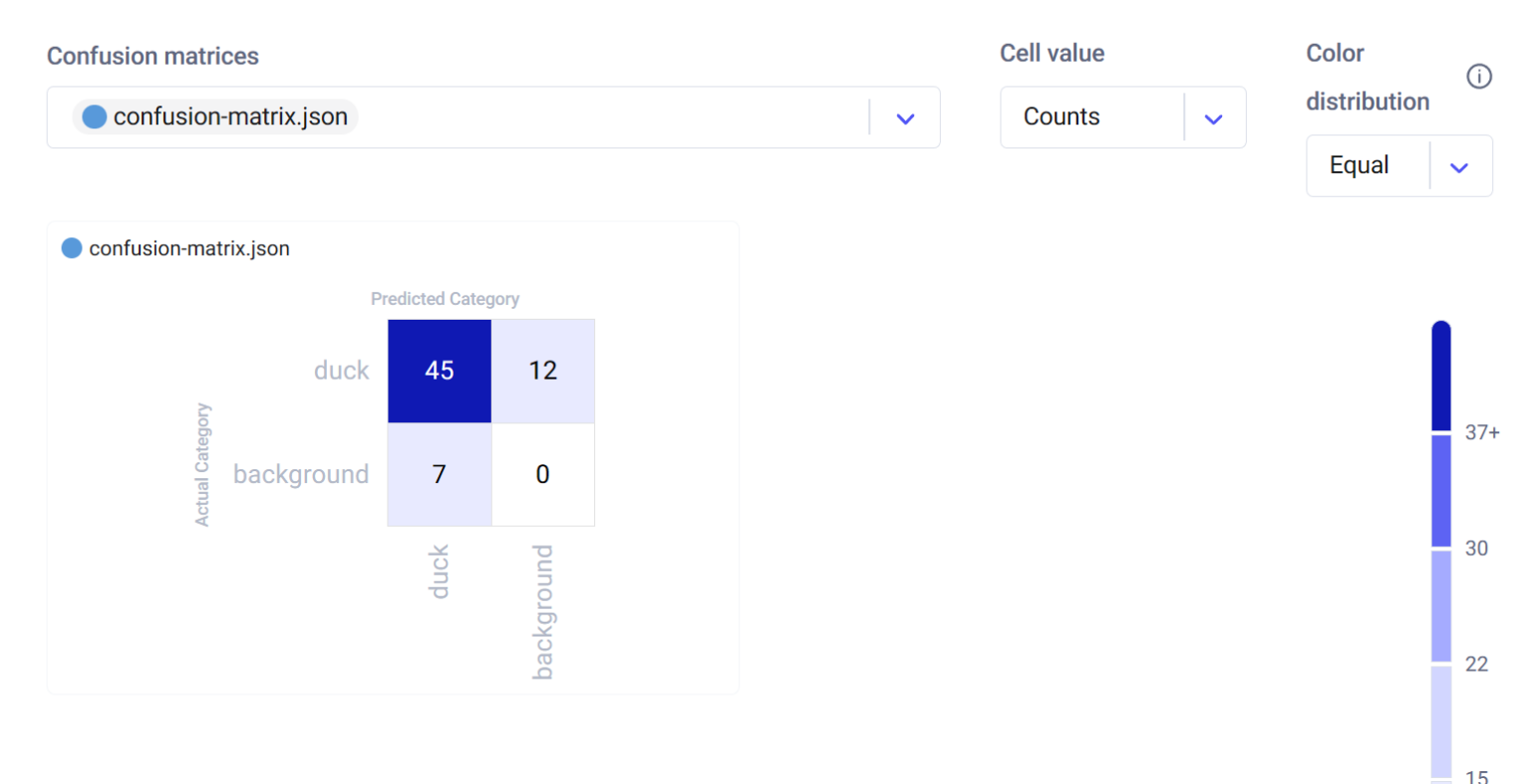Click the darkest blue legend segment above 37+

[x=1441, y=377]
